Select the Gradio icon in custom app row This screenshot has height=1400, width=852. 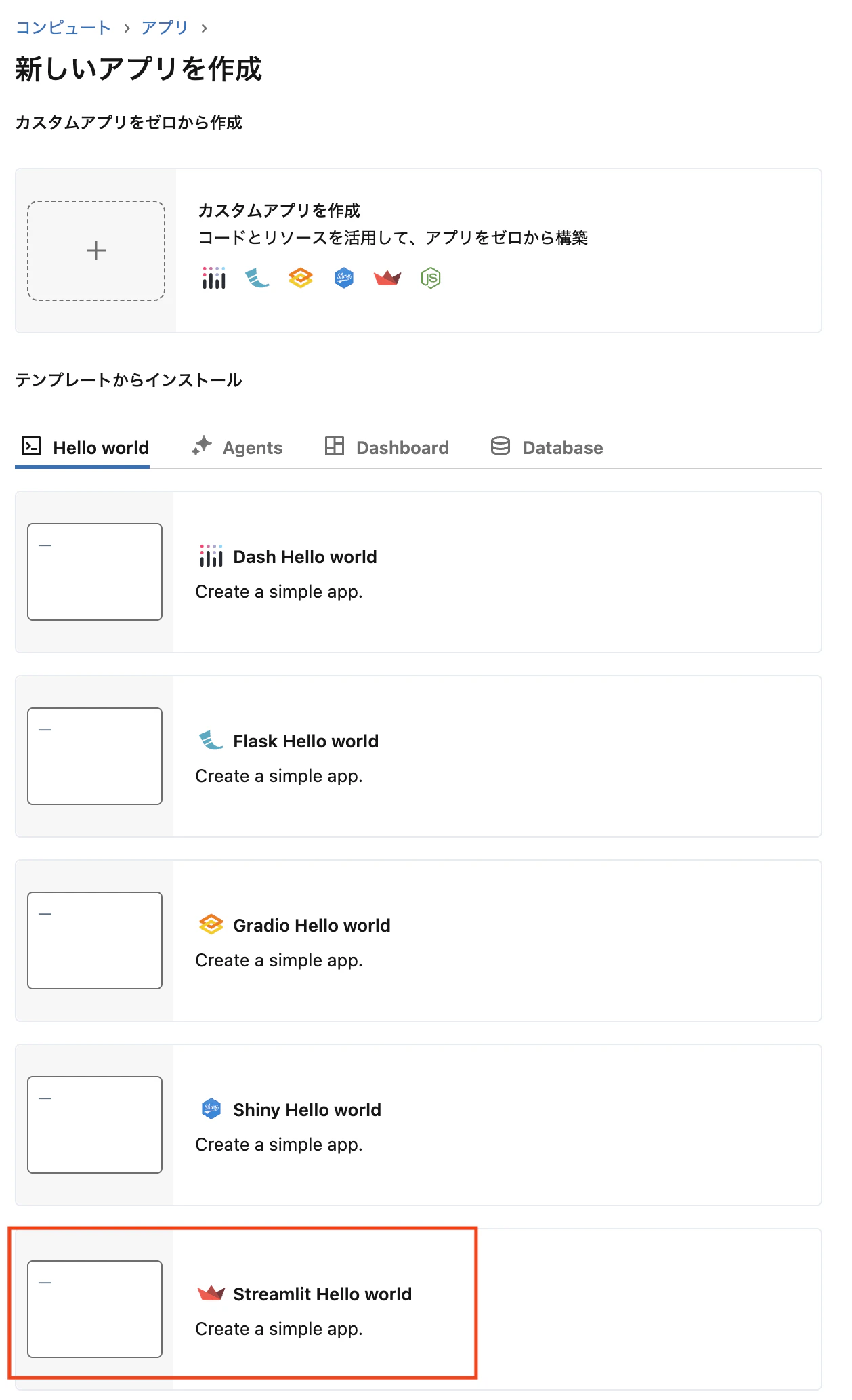[x=299, y=278]
